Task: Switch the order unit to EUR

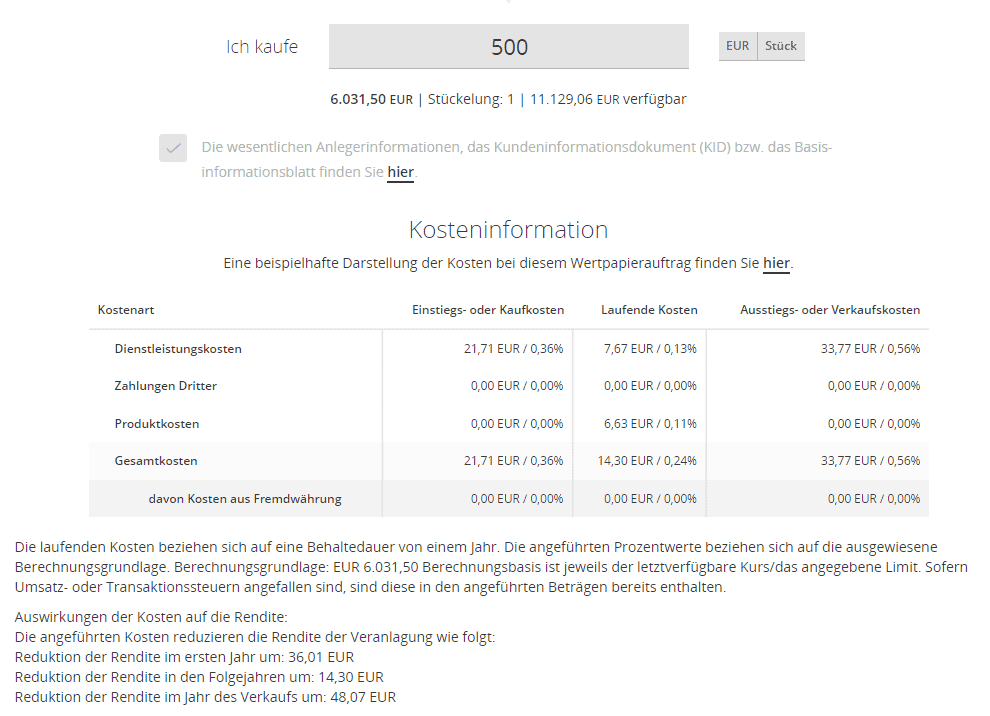Action: pos(737,46)
